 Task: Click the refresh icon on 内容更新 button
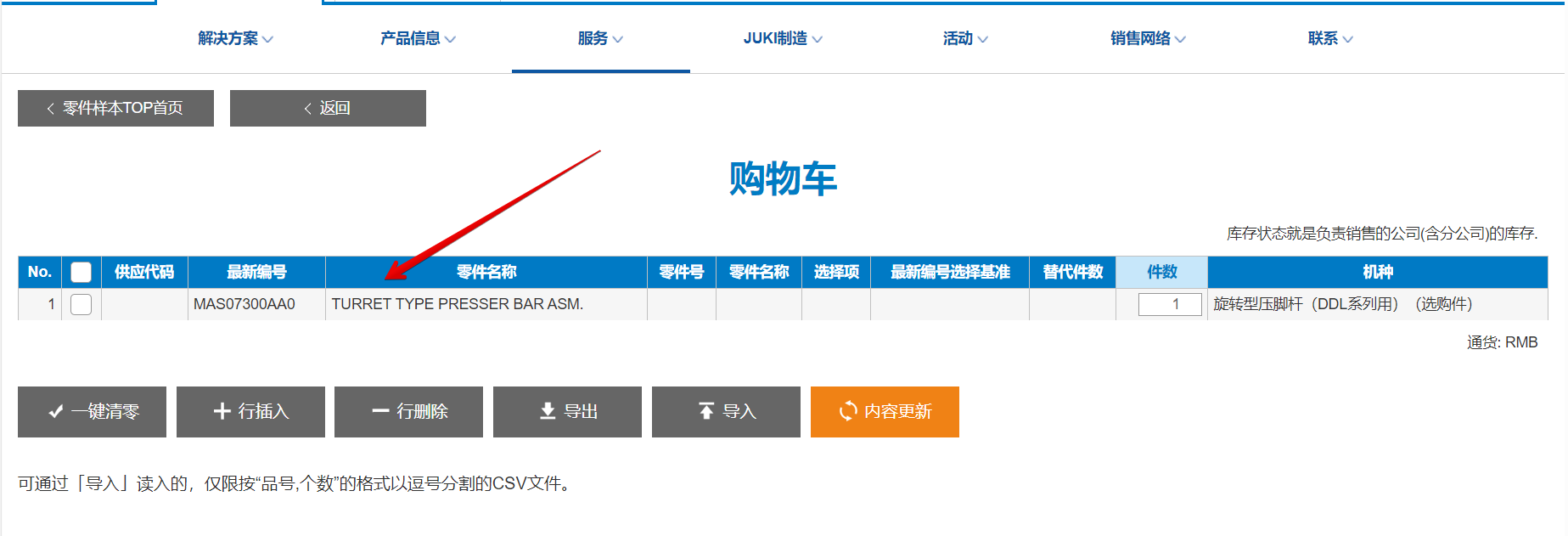point(847,411)
